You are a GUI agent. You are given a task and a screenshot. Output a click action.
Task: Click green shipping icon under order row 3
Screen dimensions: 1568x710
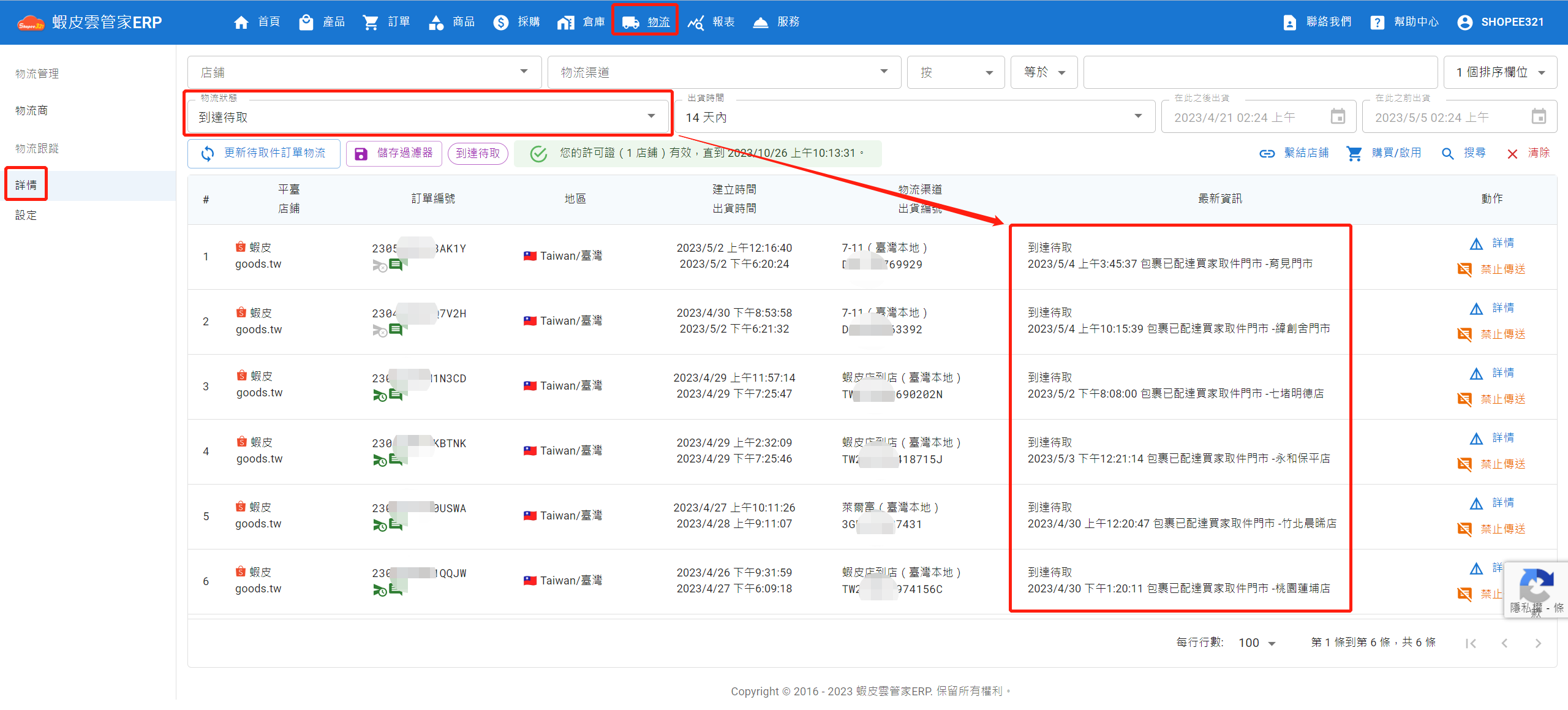click(x=380, y=396)
